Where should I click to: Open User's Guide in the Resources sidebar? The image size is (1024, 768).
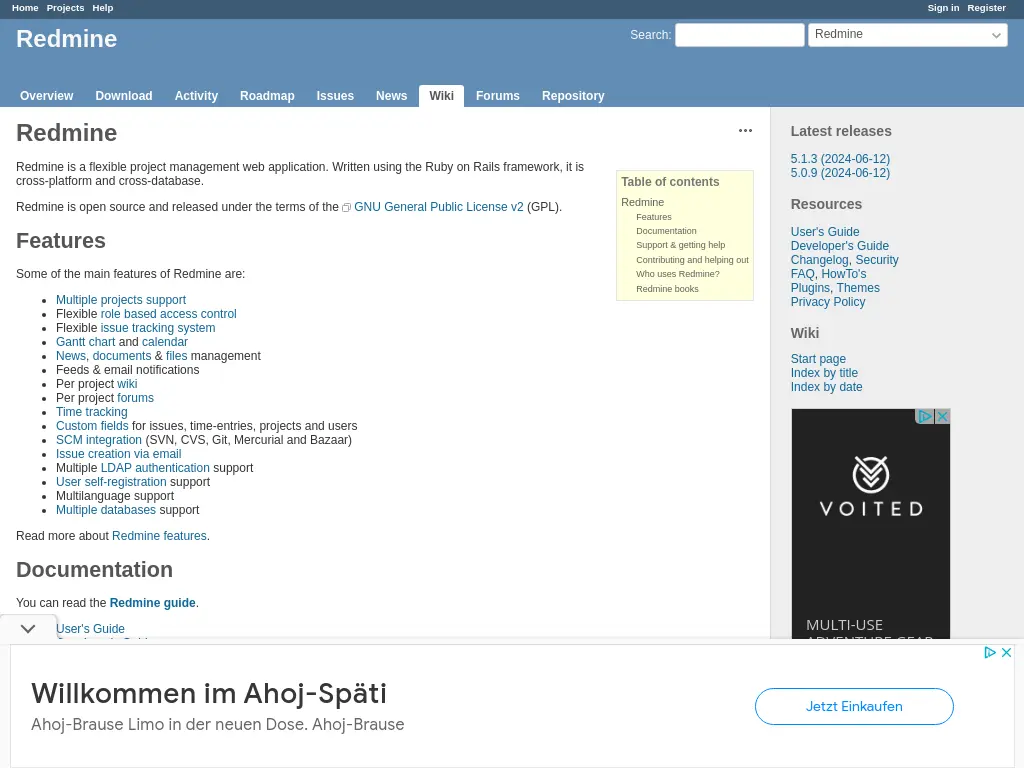click(x=825, y=232)
